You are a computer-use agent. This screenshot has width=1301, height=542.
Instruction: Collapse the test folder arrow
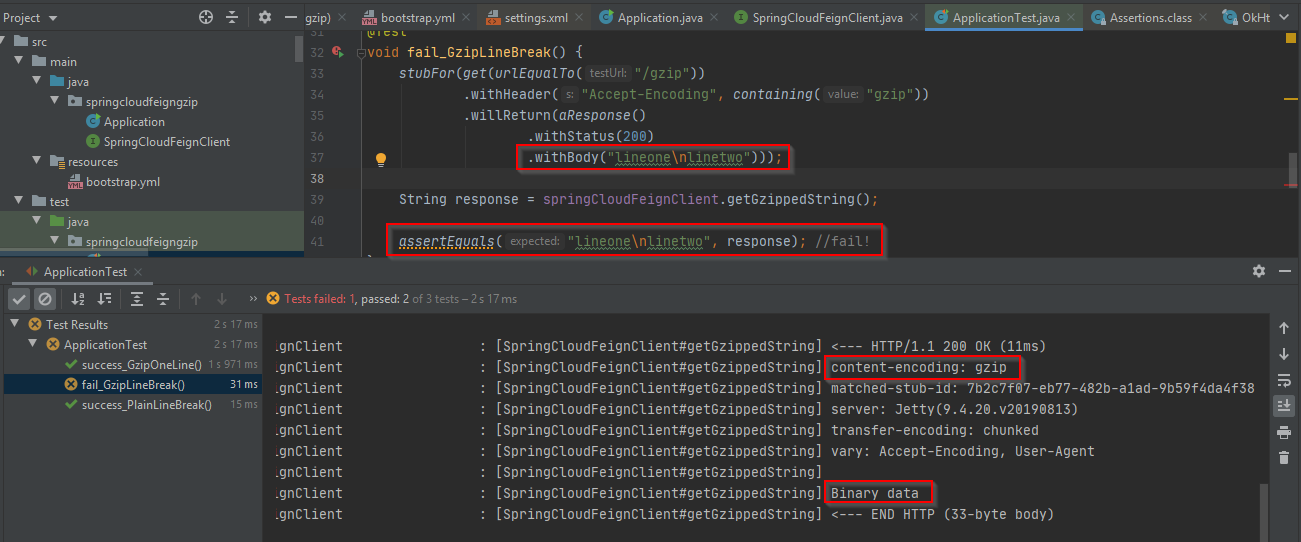tap(20, 202)
